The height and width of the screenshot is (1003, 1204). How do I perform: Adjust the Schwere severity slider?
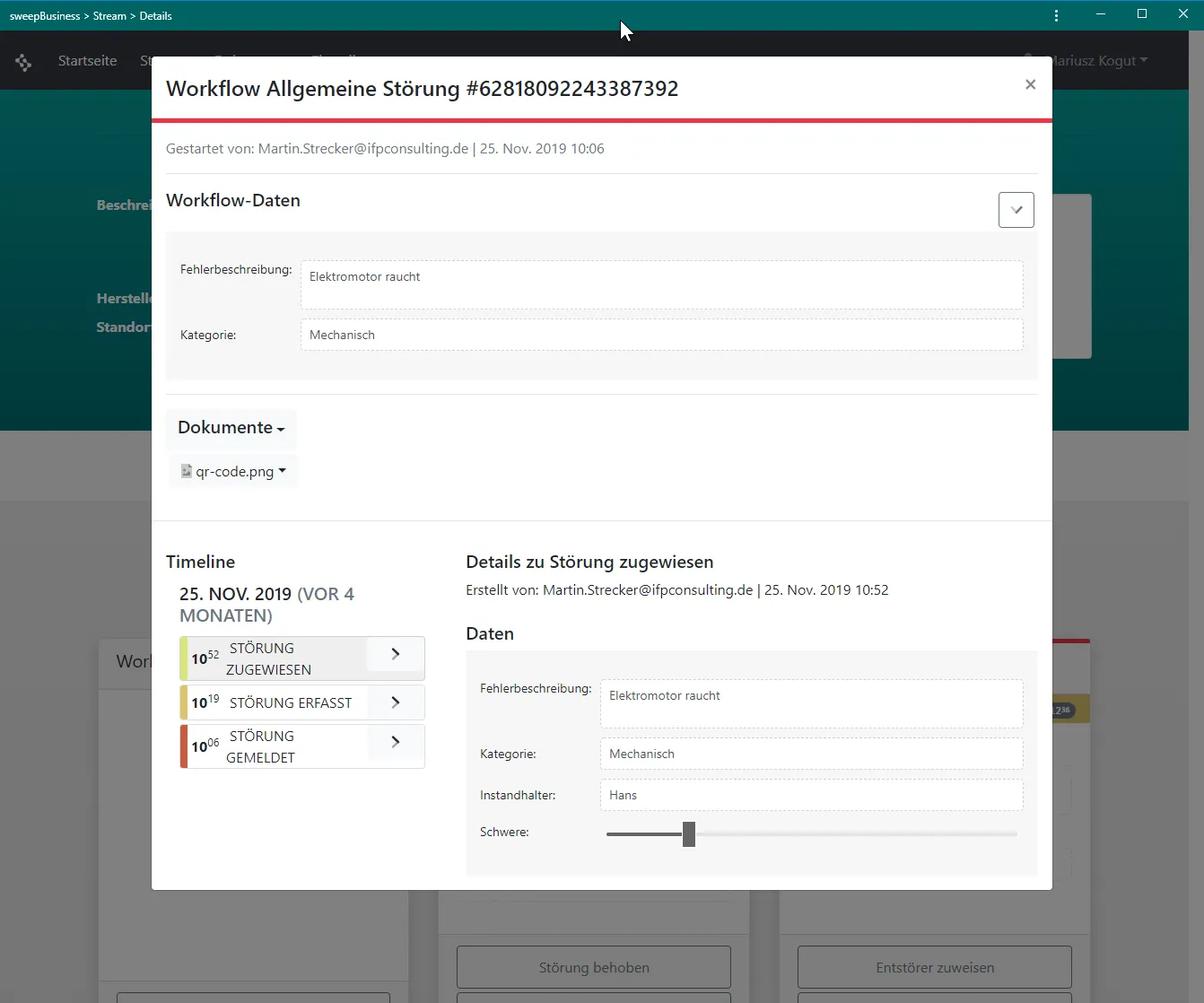pos(687,833)
